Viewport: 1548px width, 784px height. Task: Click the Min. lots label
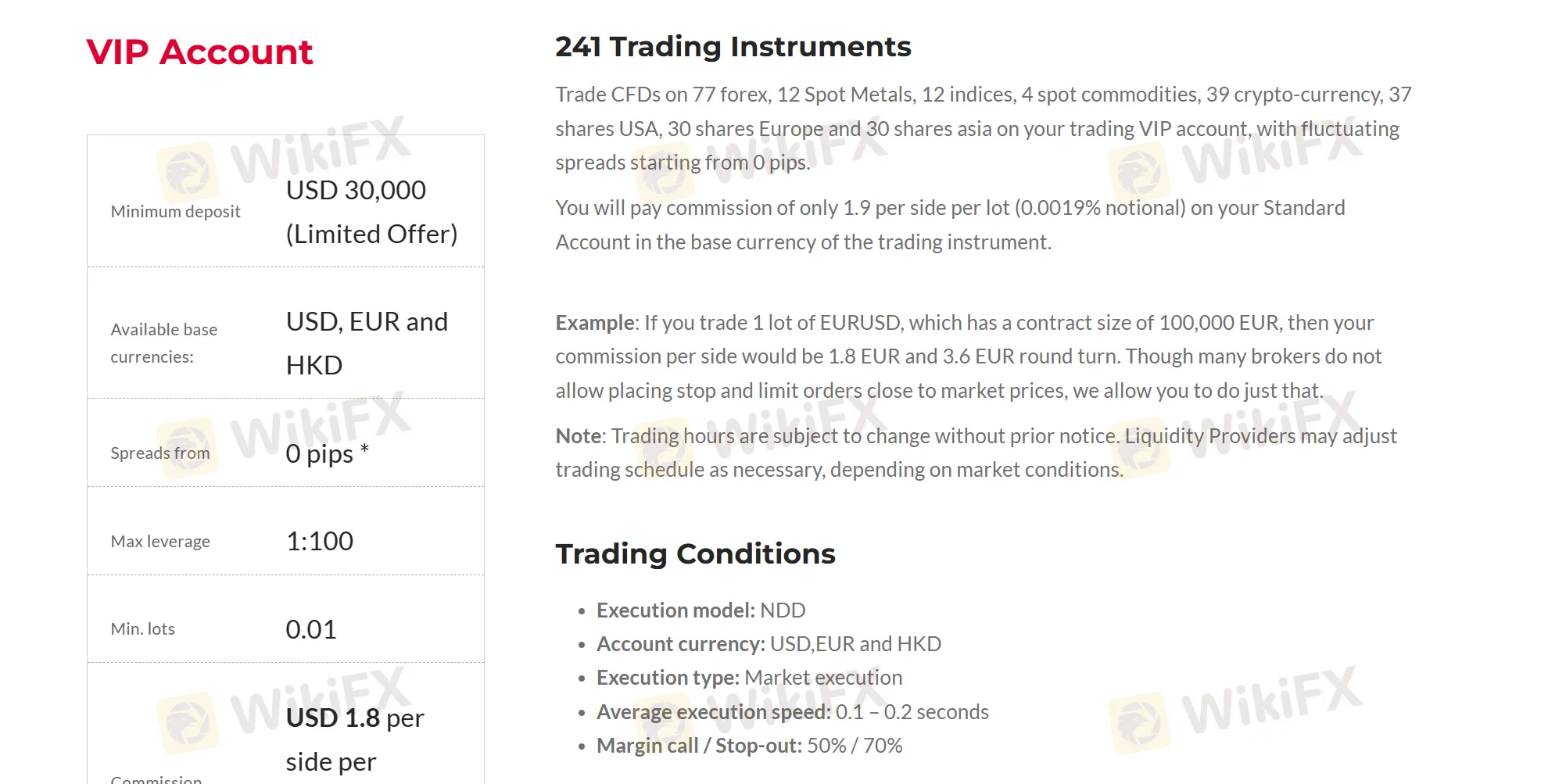point(143,628)
